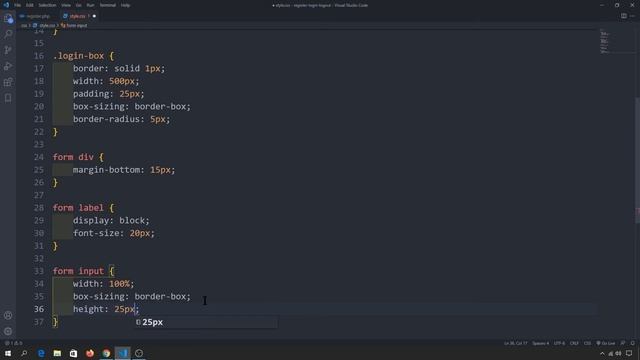Open the Accounts icon in activity bar
This screenshot has height=360, width=640.
(8, 315)
